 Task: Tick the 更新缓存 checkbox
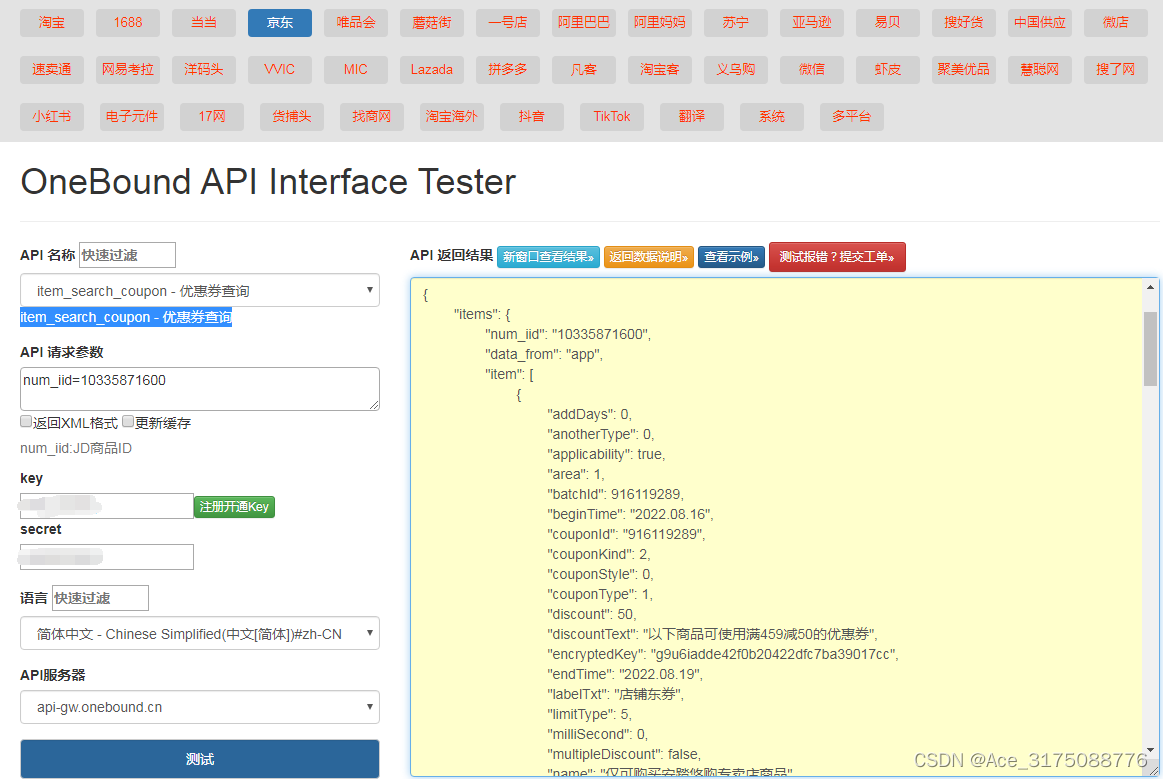[128, 421]
